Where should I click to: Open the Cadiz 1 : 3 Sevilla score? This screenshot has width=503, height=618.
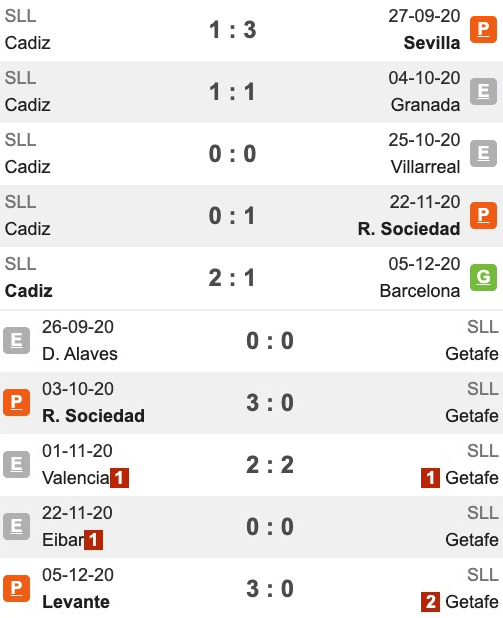232,30
